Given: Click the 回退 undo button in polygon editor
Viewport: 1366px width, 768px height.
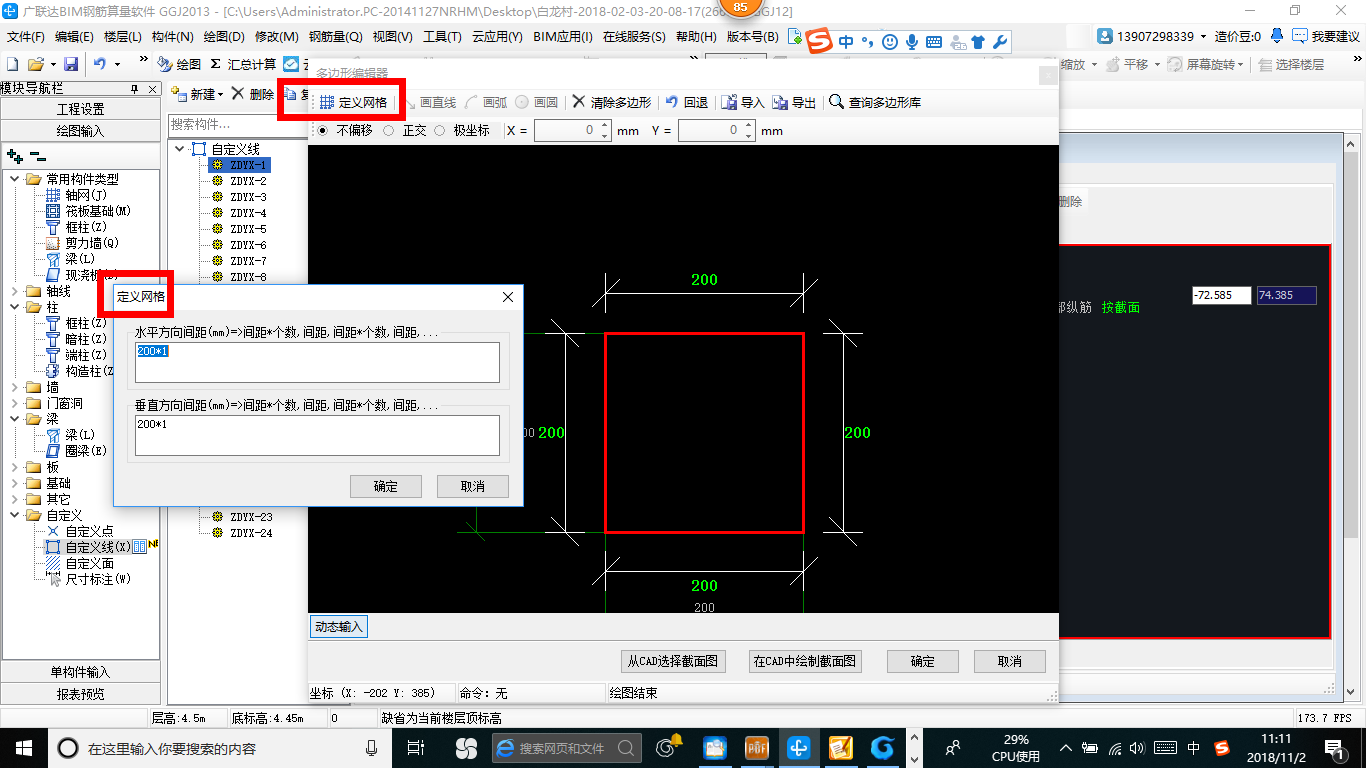Looking at the screenshot, I should tap(687, 102).
